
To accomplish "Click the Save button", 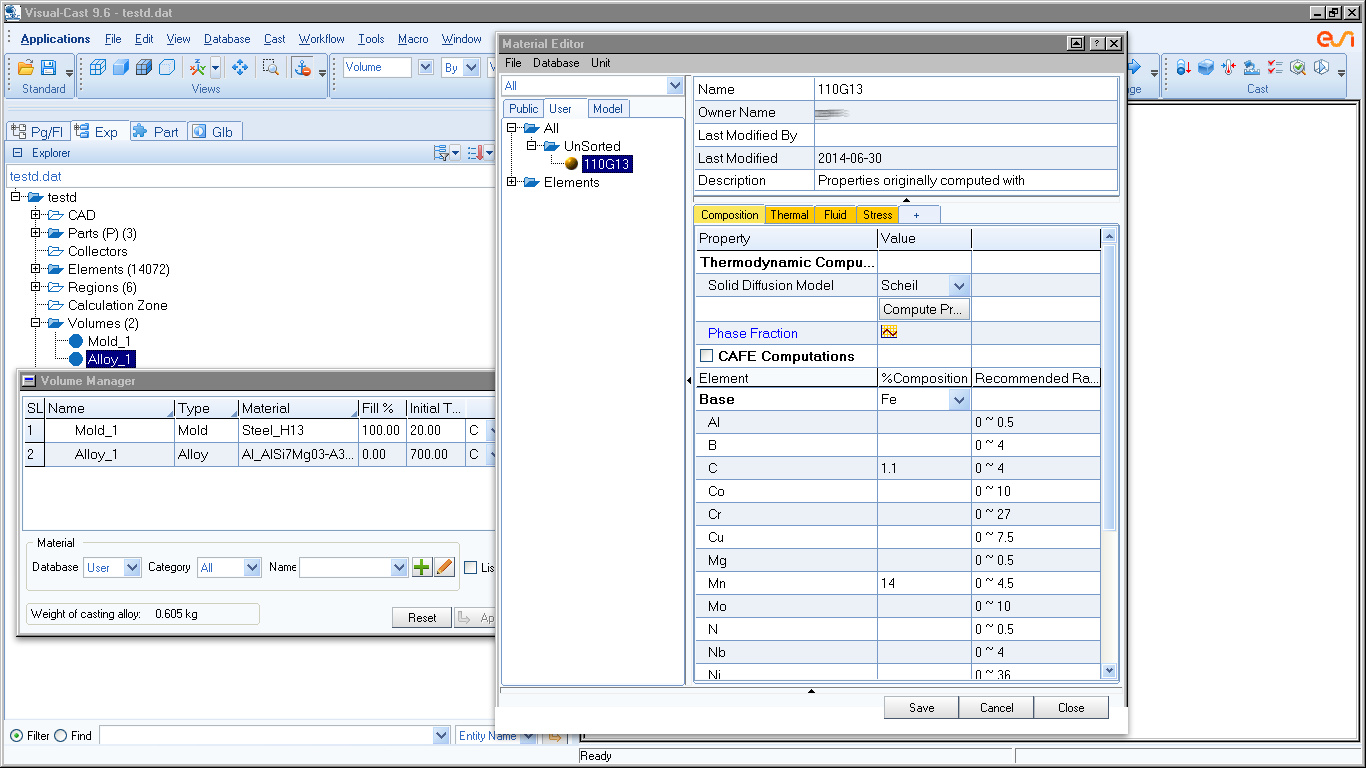I will [921, 707].
